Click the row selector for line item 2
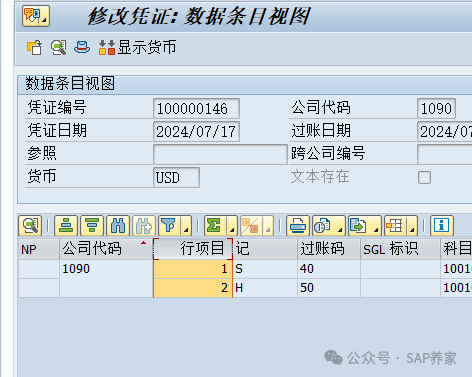This screenshot has width=472, height=377. [x=39, y=288]
